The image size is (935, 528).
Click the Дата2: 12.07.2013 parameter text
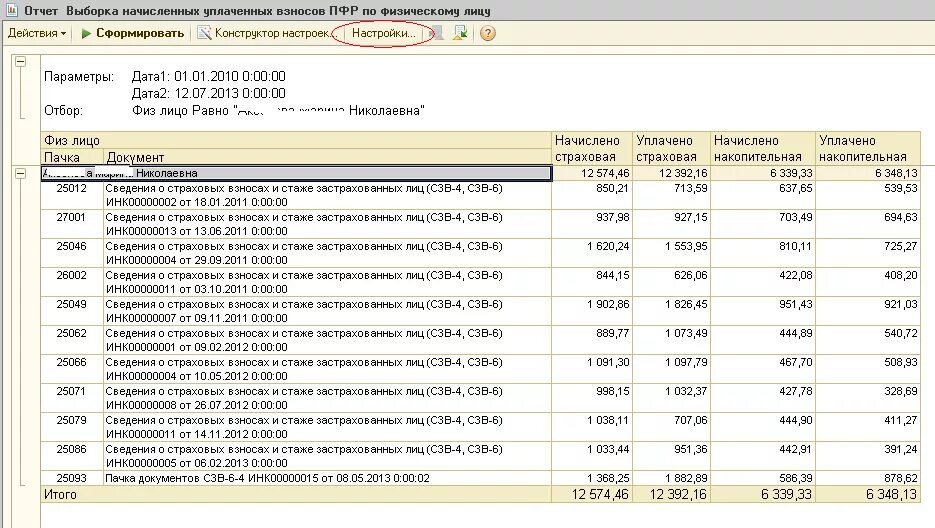coord(209,94)
